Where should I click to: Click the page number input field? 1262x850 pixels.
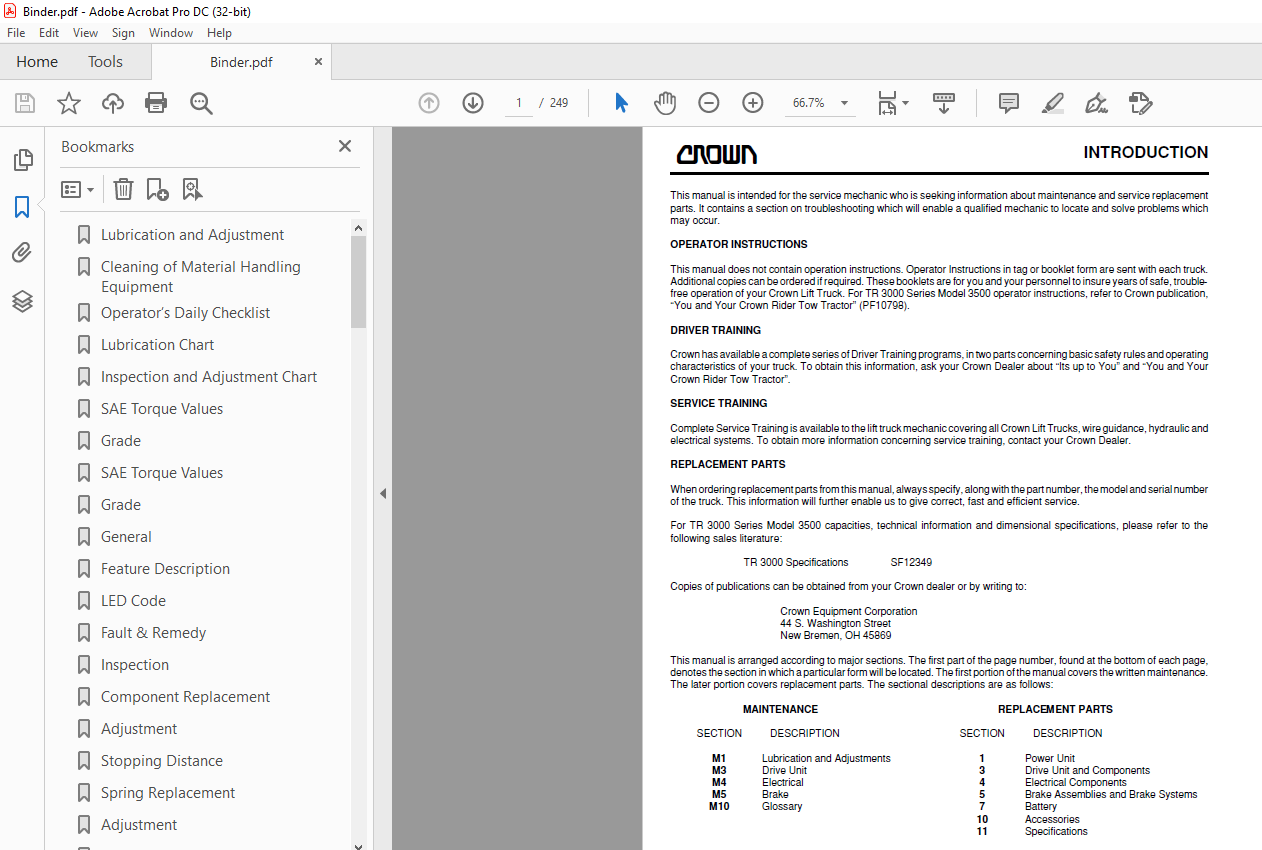click(x=519, y=103)
